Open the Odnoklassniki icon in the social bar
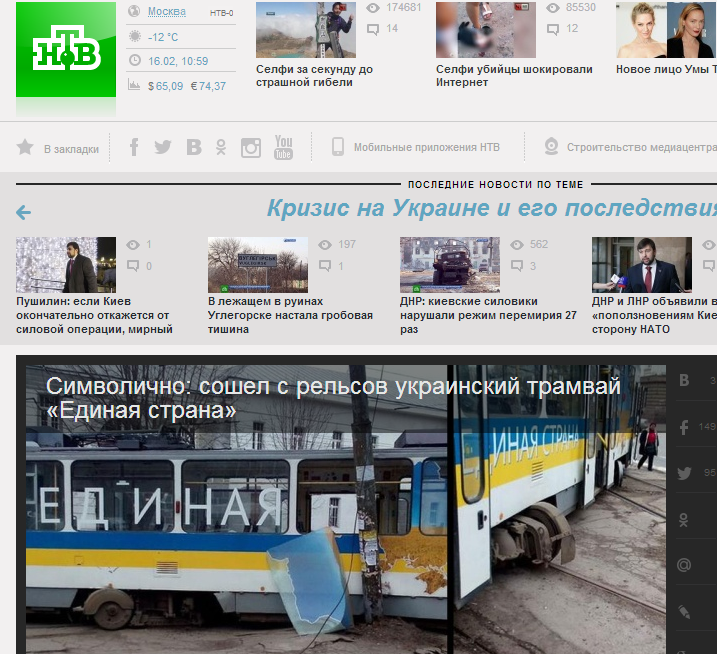Viewport: 717px width, 654px height. (221, 147)
